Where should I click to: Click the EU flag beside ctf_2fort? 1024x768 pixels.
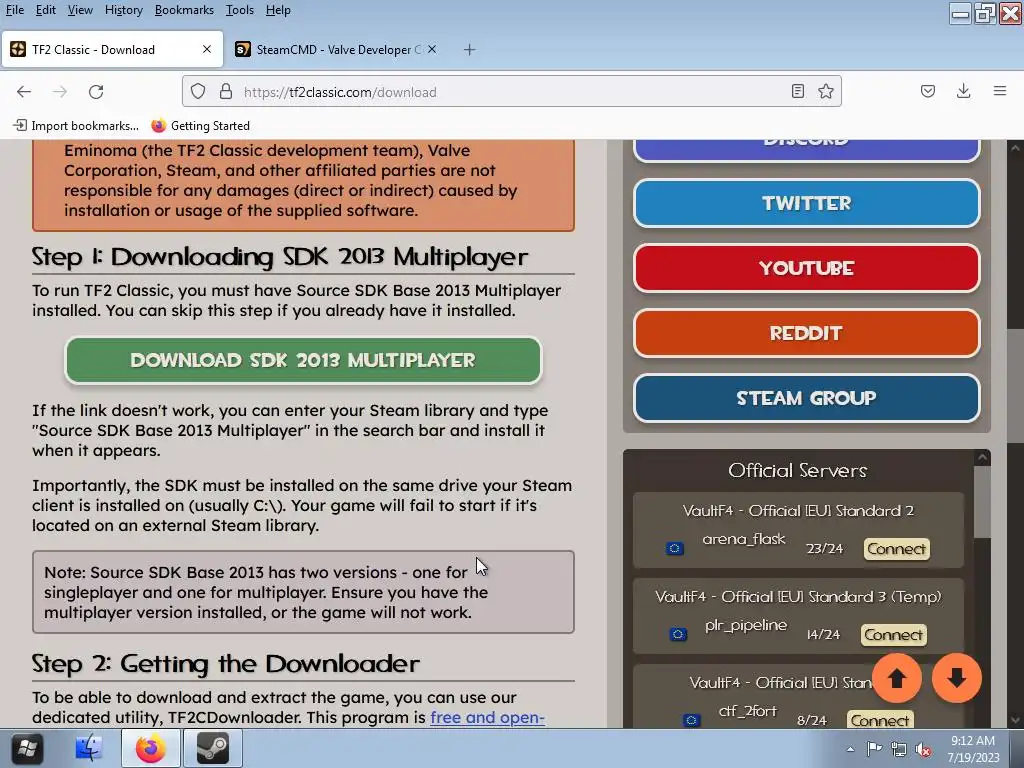coord(691,720)
